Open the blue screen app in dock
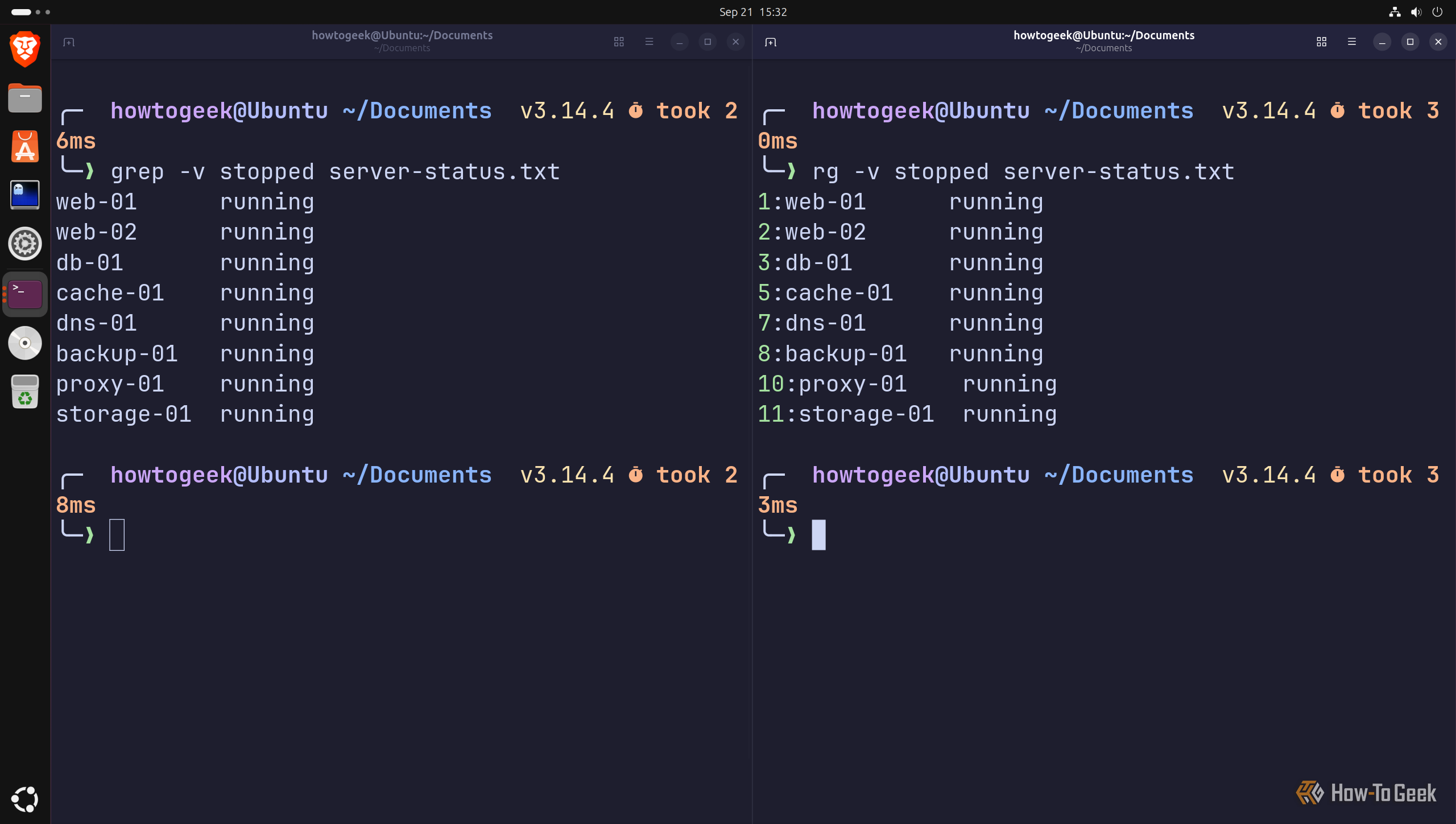The width and height of the screenshot is (1456, 824). pos(25,195)
